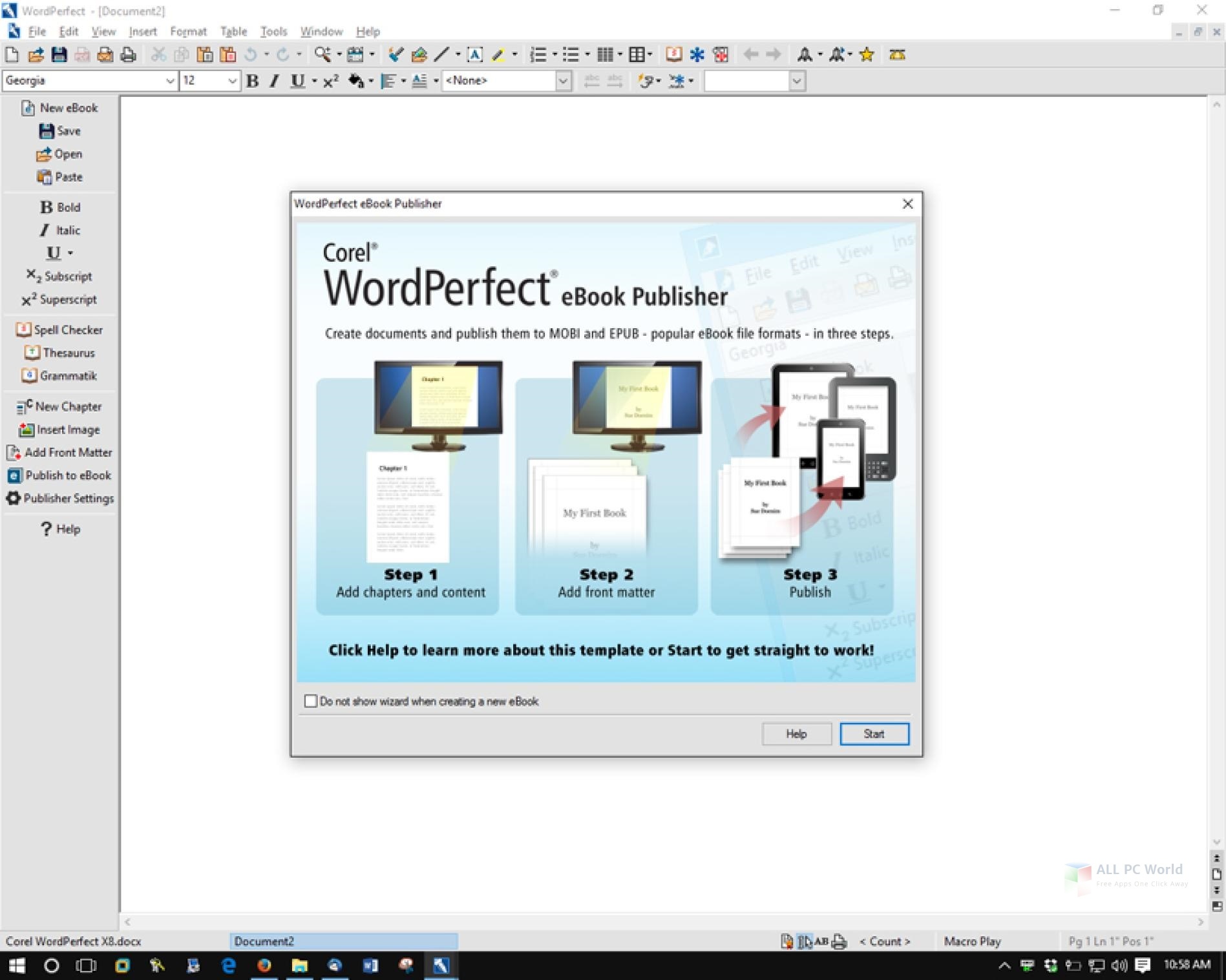Check 'Do not show wizard' checkbox
This screenshot has width=1226, height=980.
tap(311, 701)
